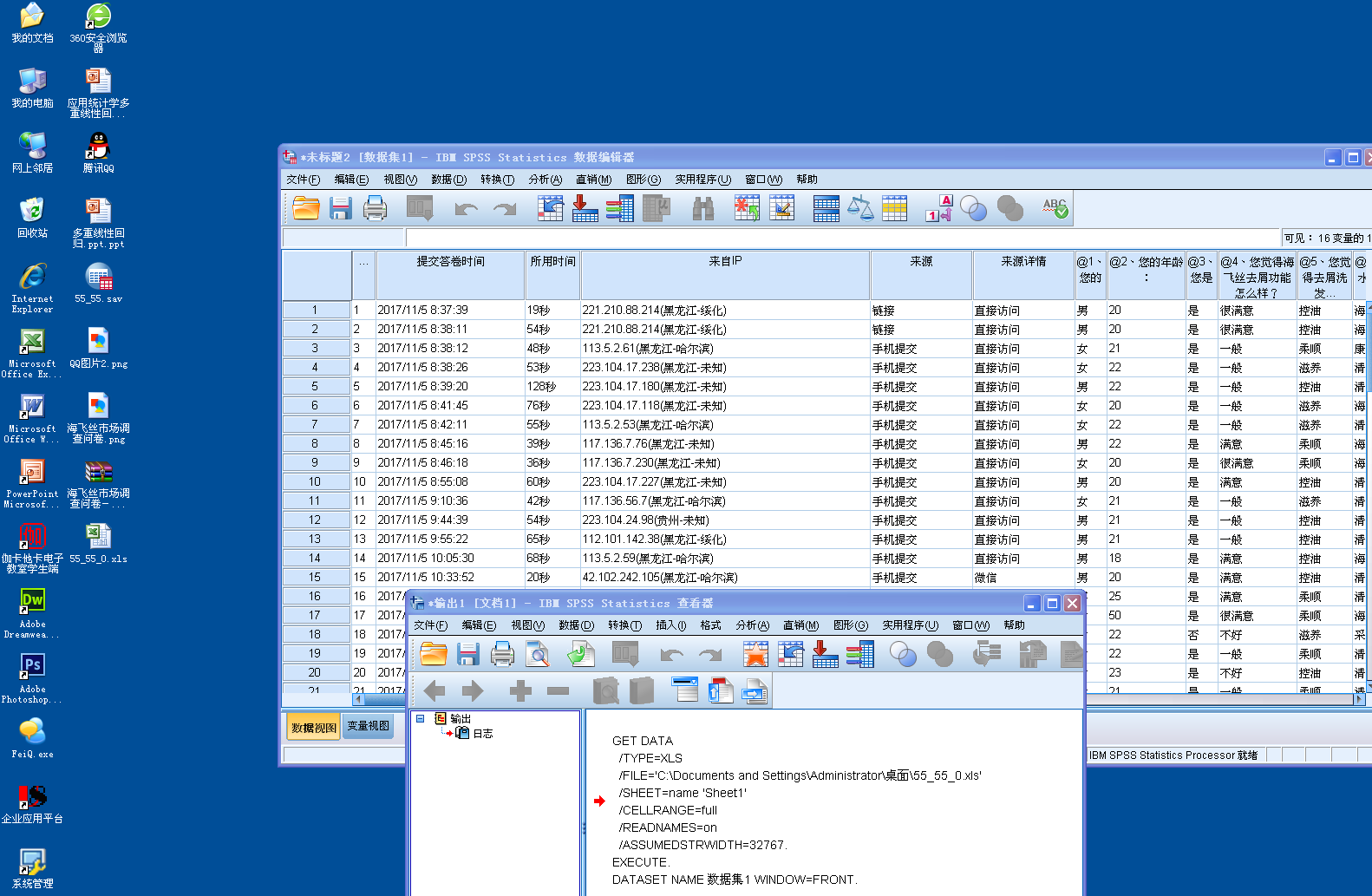Screen dimensions: 1372x896
Task: Click horizontal scrollbar left arrow in data grid
Action: tap(358, 697)
